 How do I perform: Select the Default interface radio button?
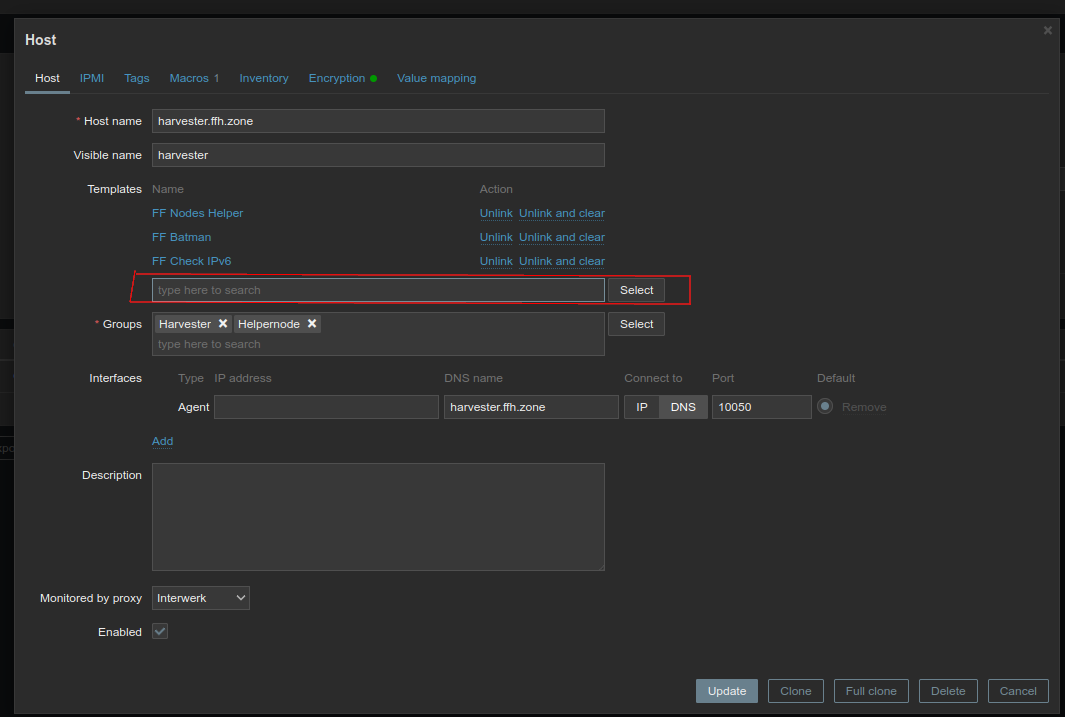(x=825, y=407)
